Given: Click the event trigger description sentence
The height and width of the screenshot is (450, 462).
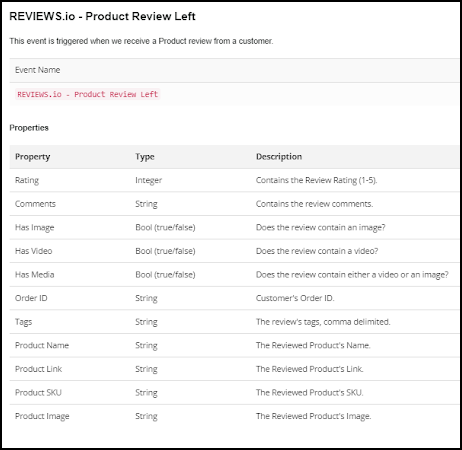Looking at the screenshot, I should click(141, 41).
